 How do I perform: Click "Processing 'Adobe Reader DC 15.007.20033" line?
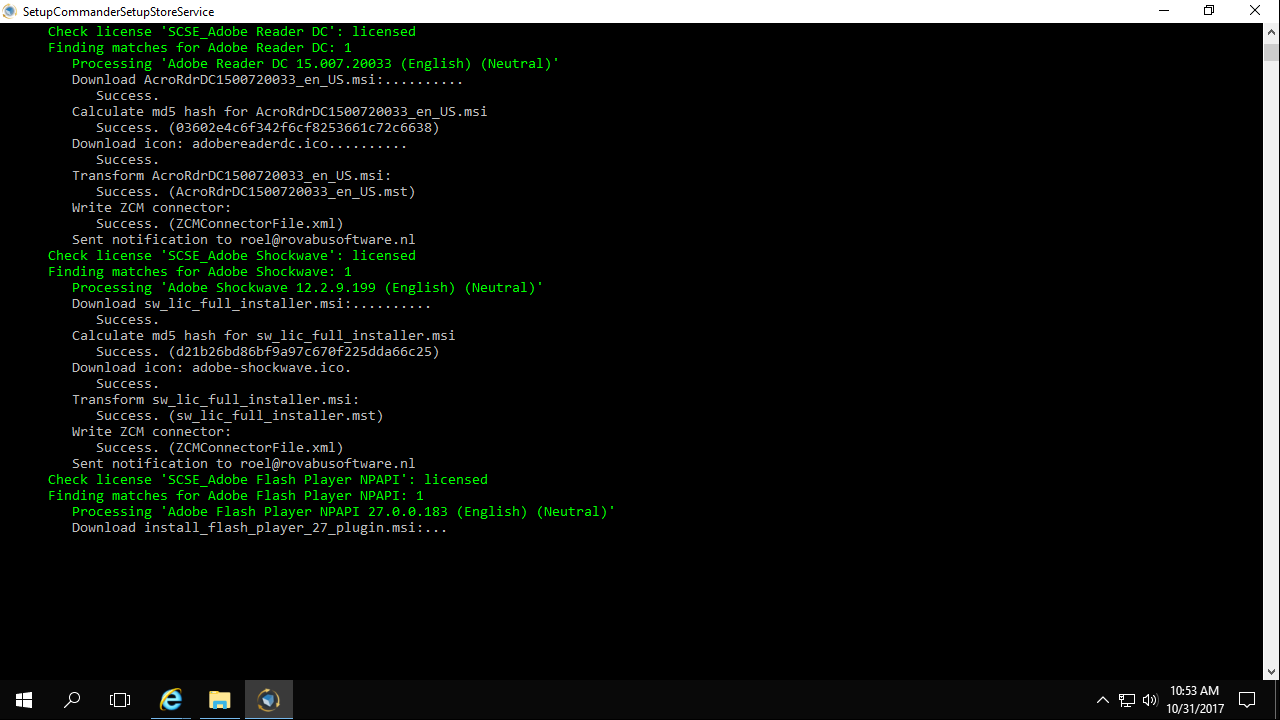point(316,64)
